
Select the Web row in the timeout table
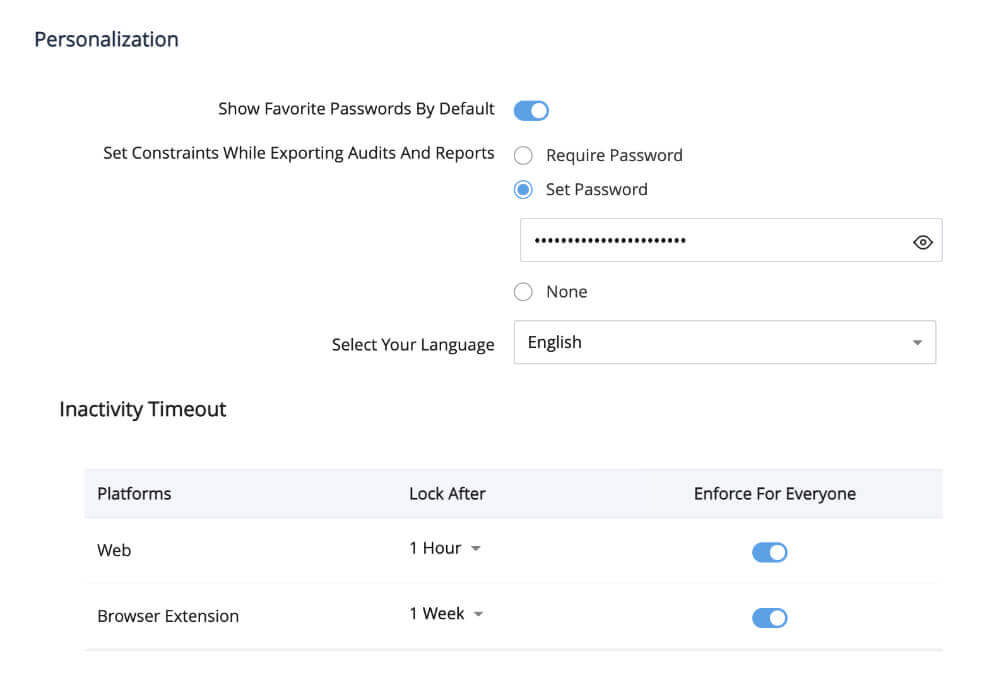pyautogui.click(x=114, y=550)
